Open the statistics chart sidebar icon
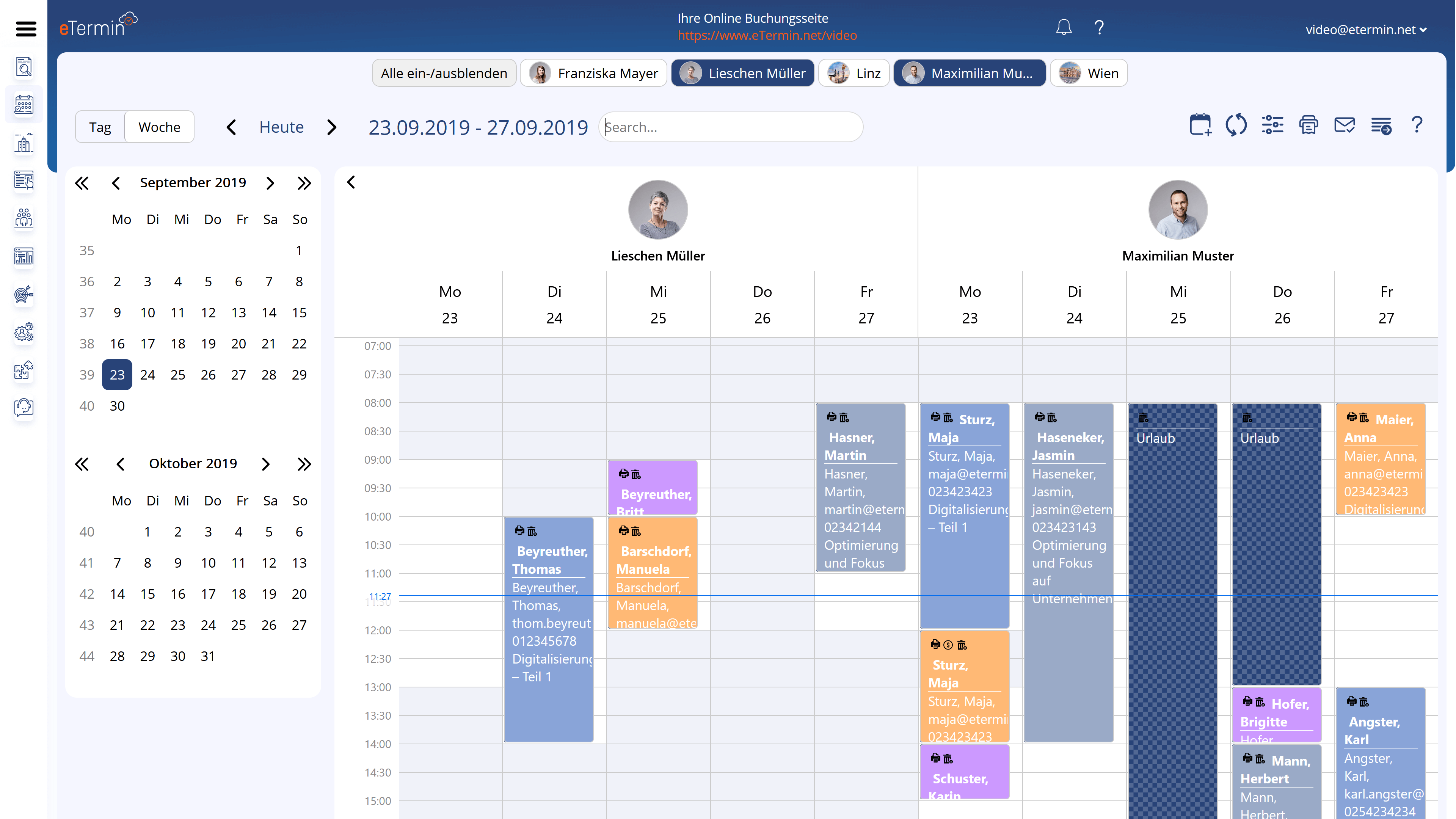 [24, 256]
